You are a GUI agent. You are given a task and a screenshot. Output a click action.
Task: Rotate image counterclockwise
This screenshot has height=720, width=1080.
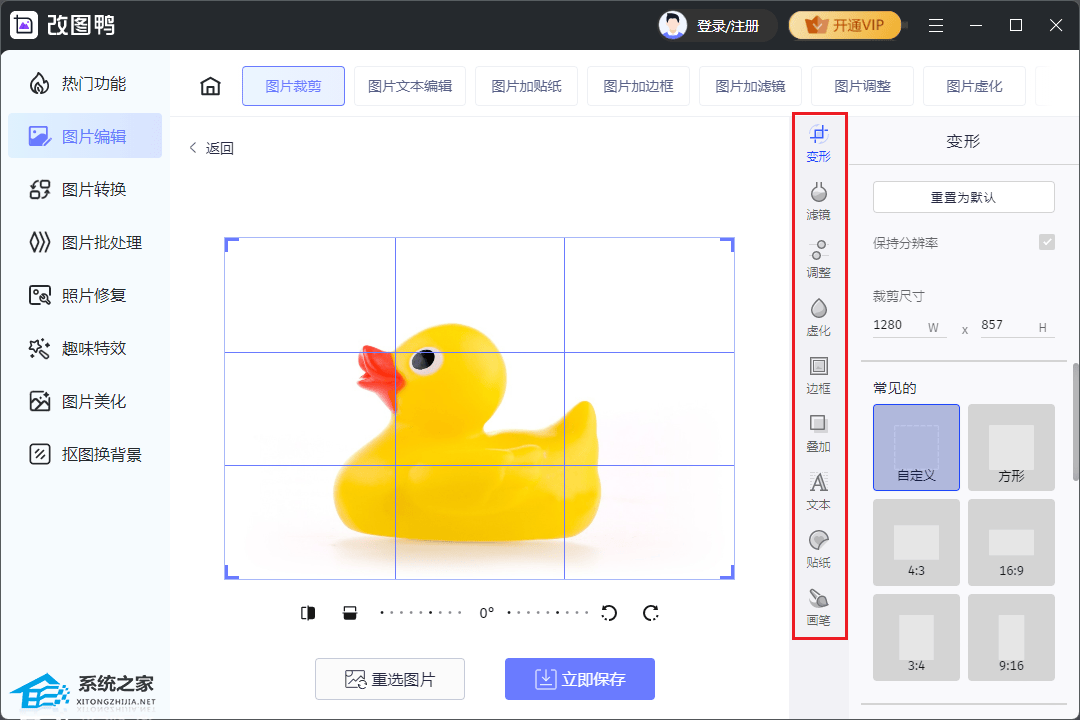pos(609,613)
